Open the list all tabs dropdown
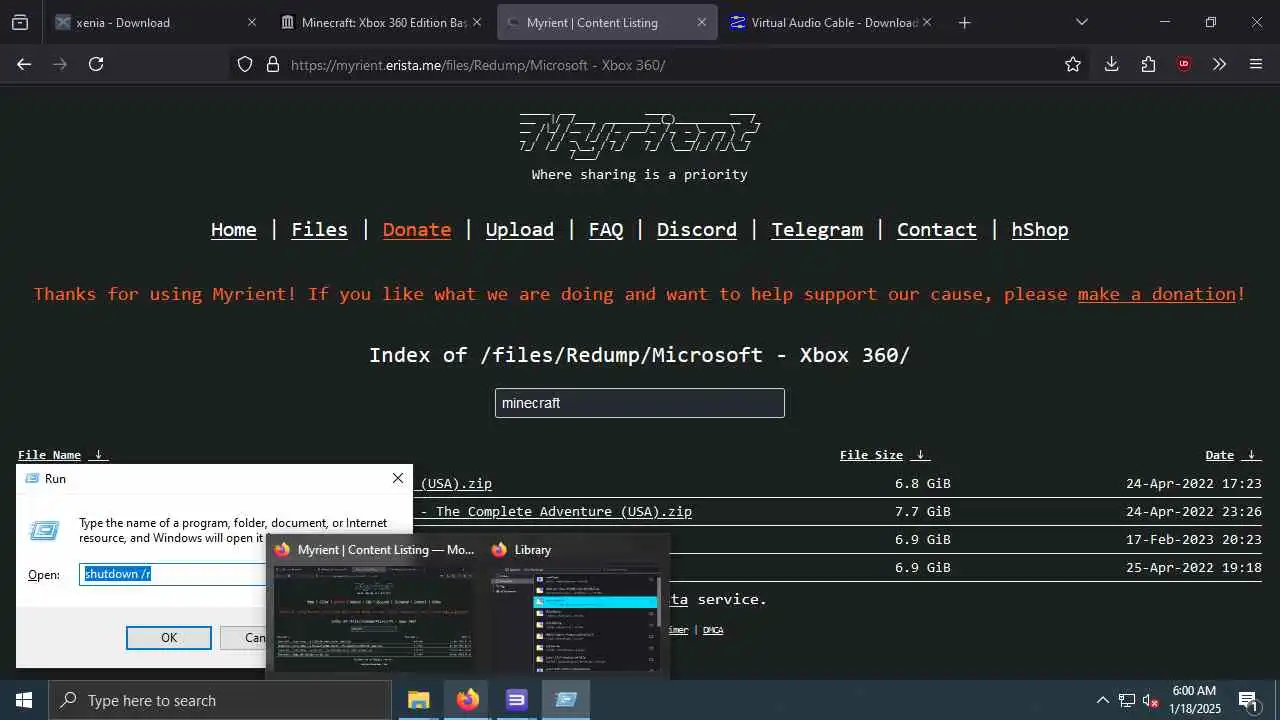The width and height of the screenshot is (1280, 720). click(x=1081, y=22)
